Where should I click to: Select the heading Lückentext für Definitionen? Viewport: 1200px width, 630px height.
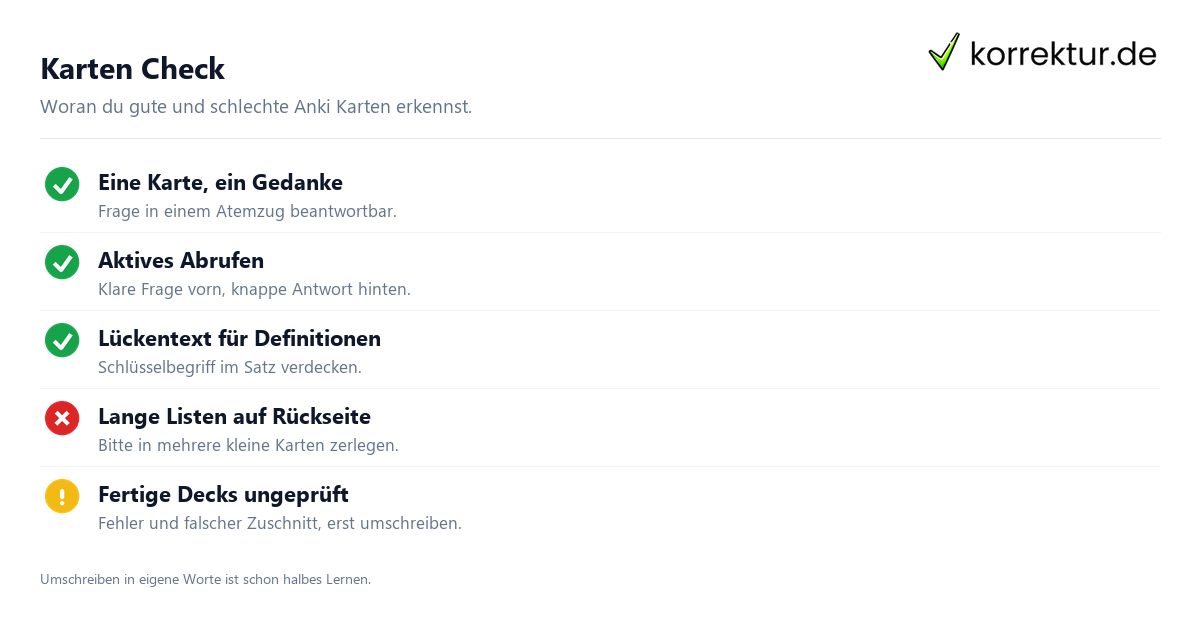point(239,339)
